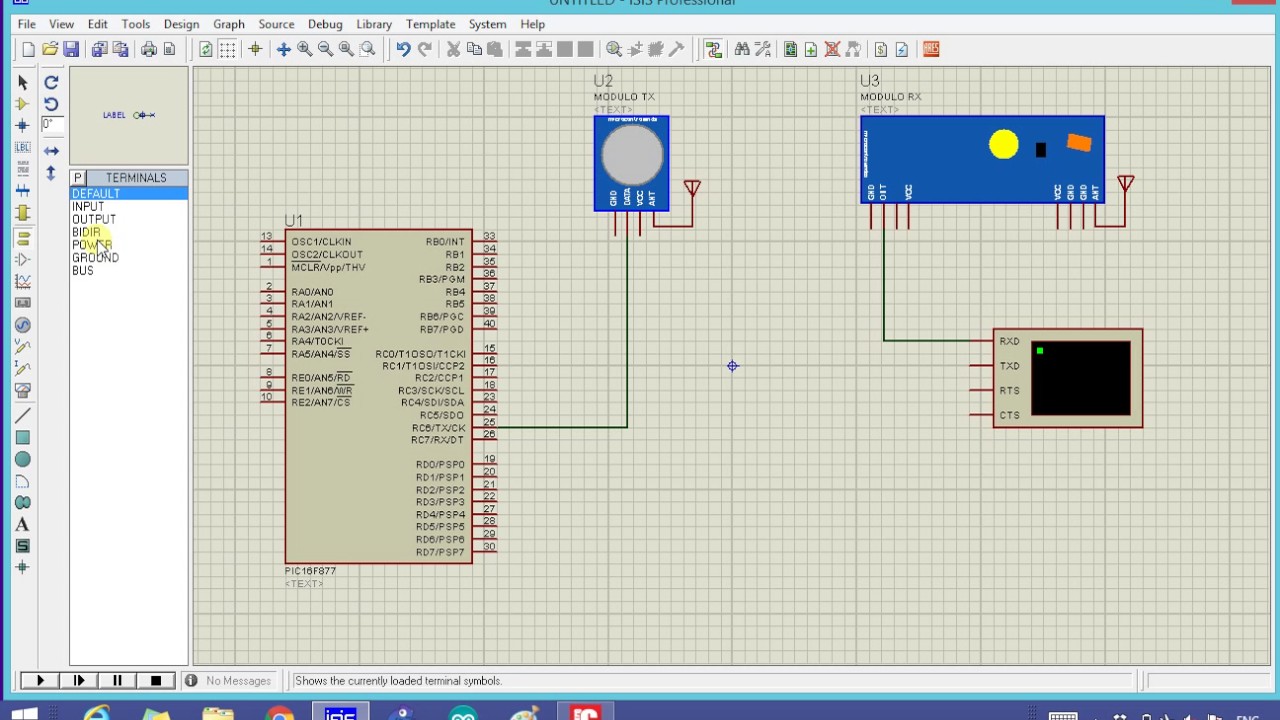Viewport: 1280px width, 720px height.
Task: Click the pan/center view icon
Action: tap(284, 49)
